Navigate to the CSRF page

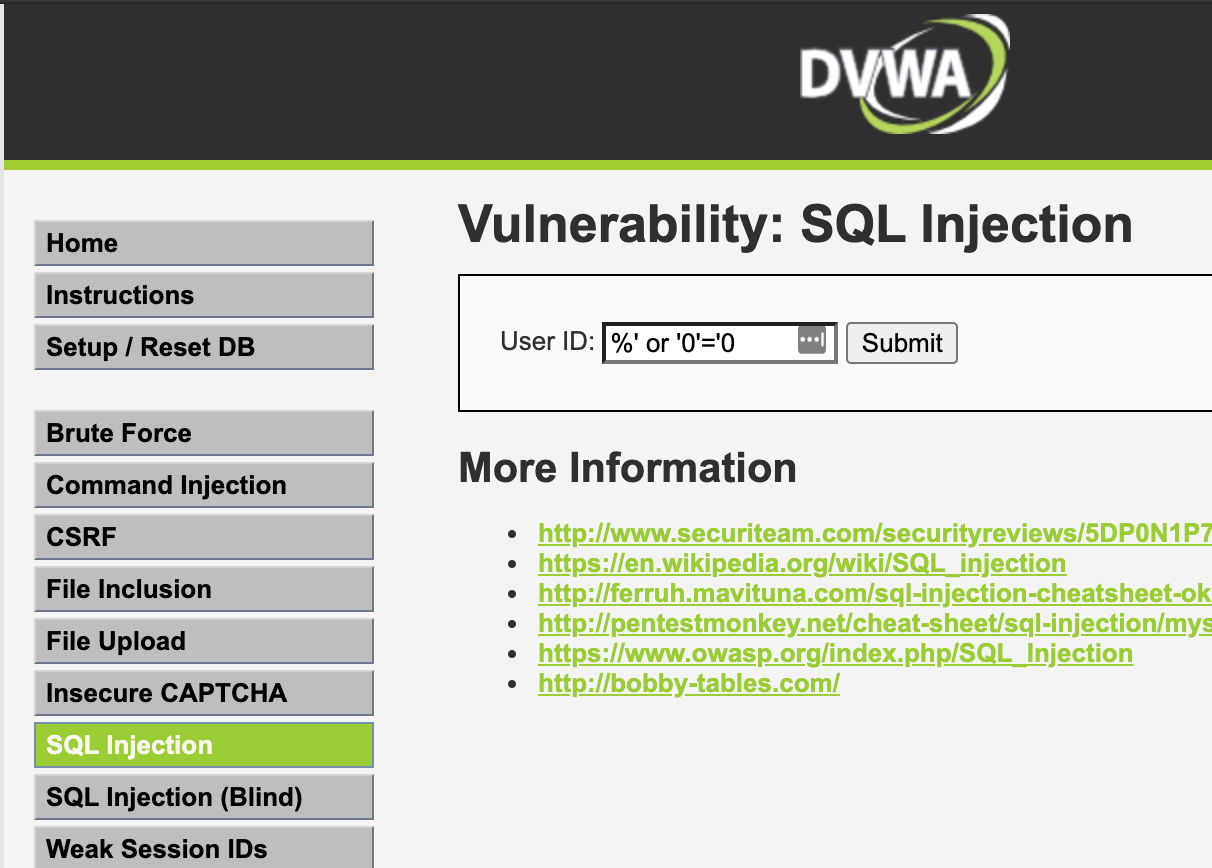(204, 537)
